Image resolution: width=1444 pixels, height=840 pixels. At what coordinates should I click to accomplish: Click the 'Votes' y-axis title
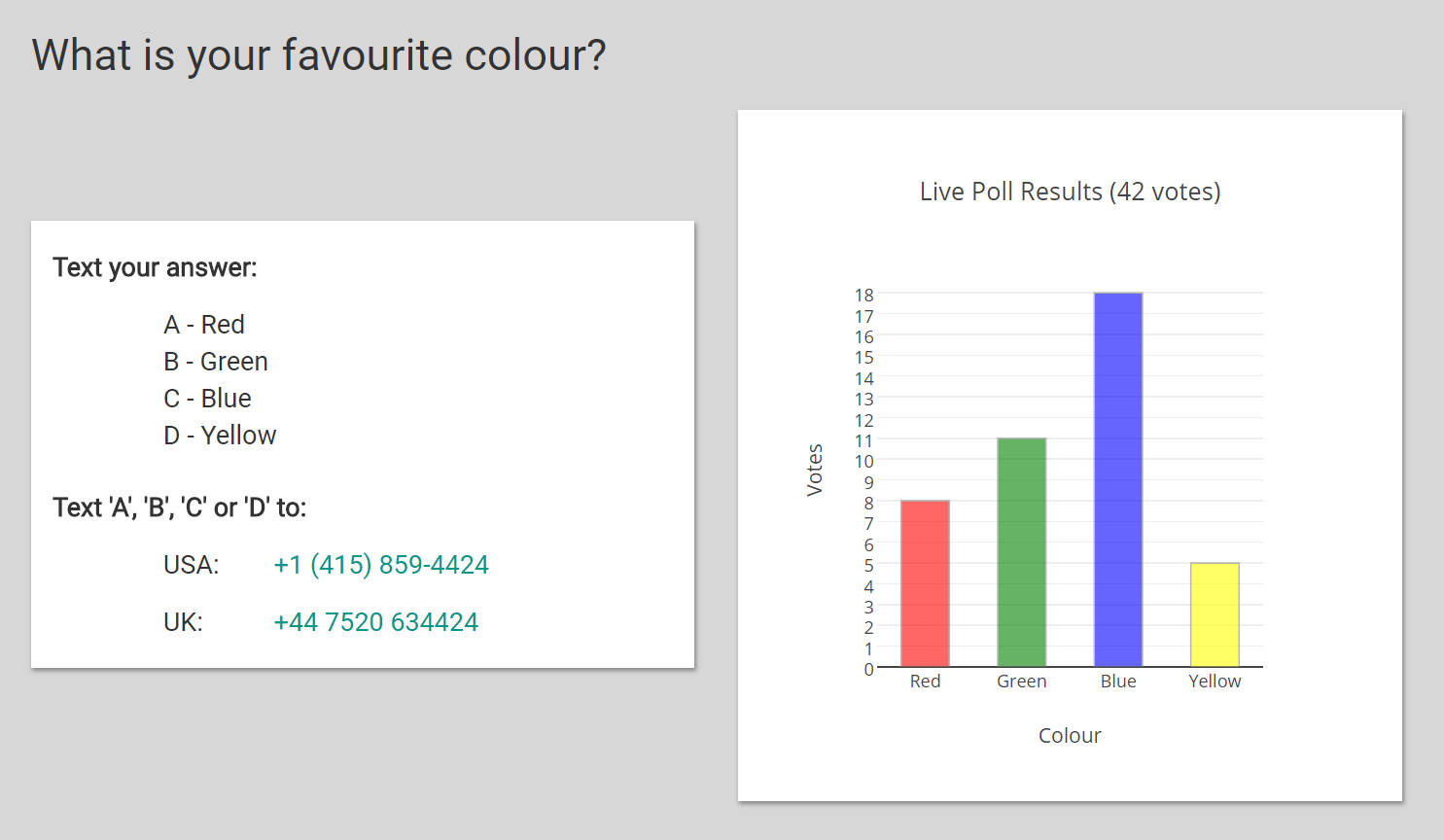(815, 471)
